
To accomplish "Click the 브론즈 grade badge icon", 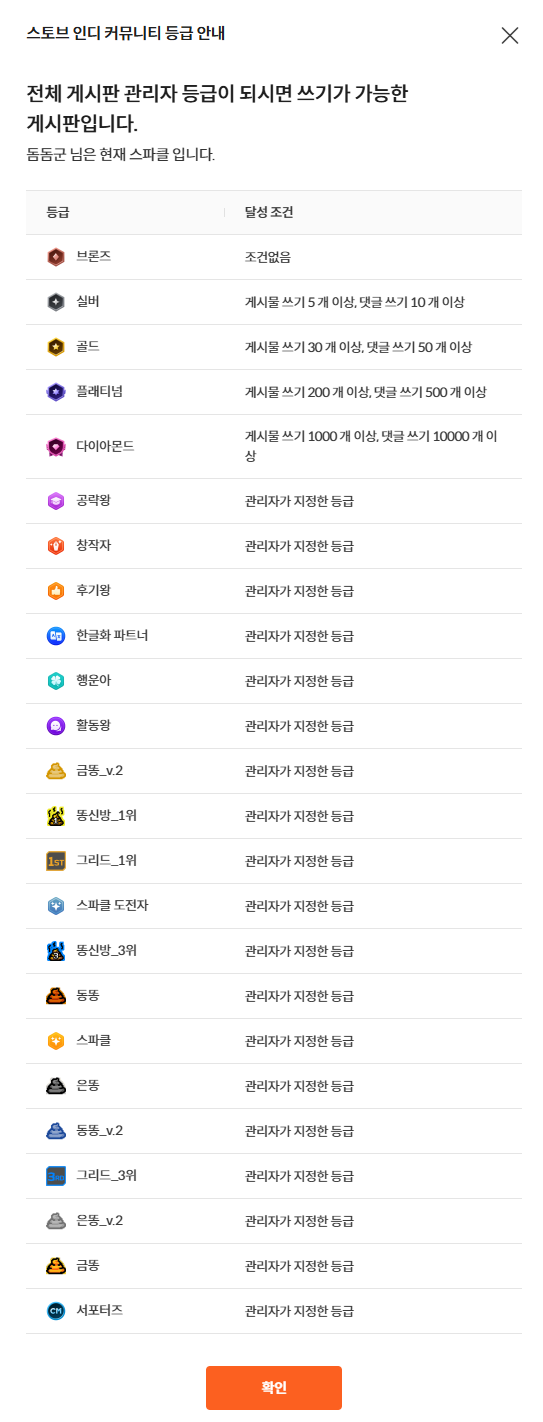I will pos(56,257).
